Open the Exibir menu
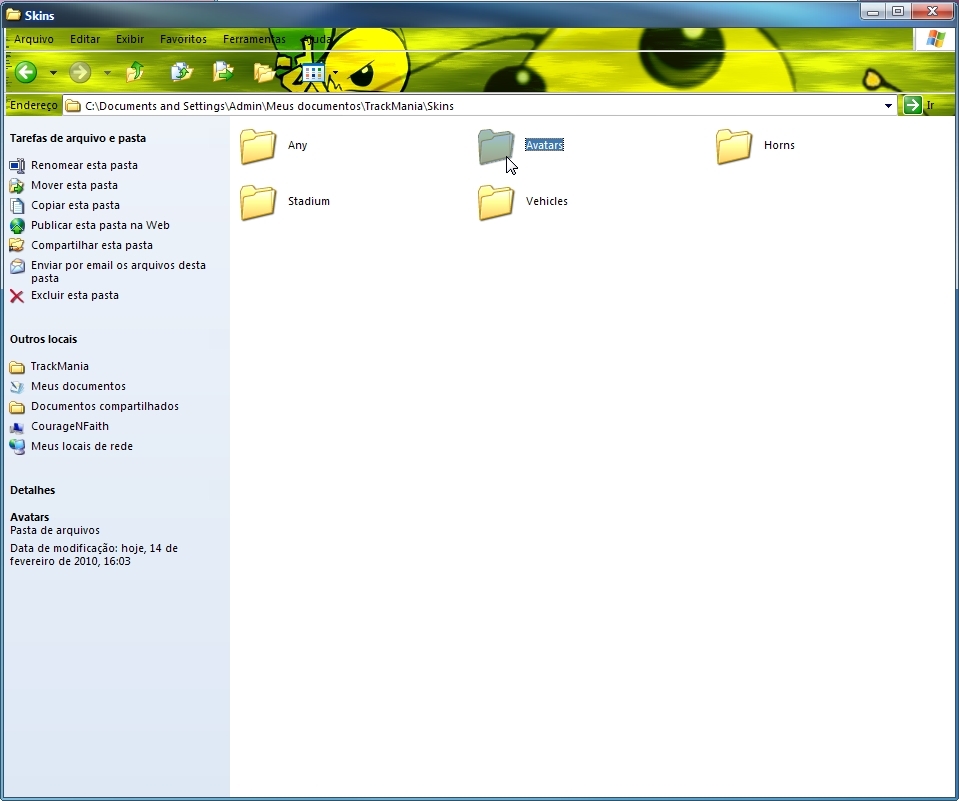 pyautogui.click(x=130, y=39)
